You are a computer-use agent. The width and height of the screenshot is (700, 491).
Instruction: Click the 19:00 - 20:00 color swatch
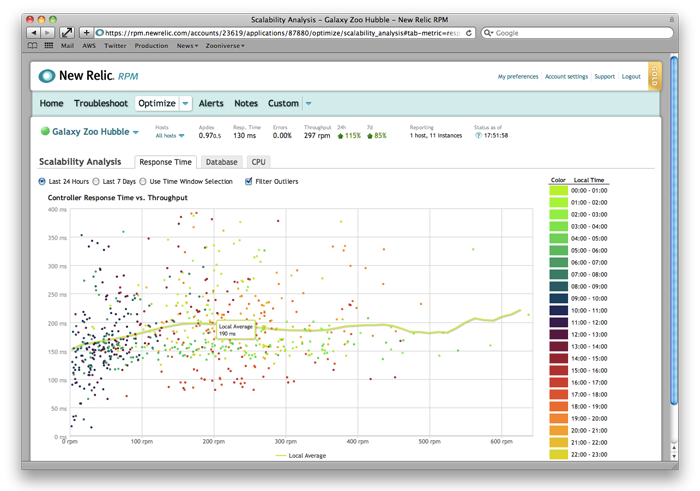pos(558,419)
